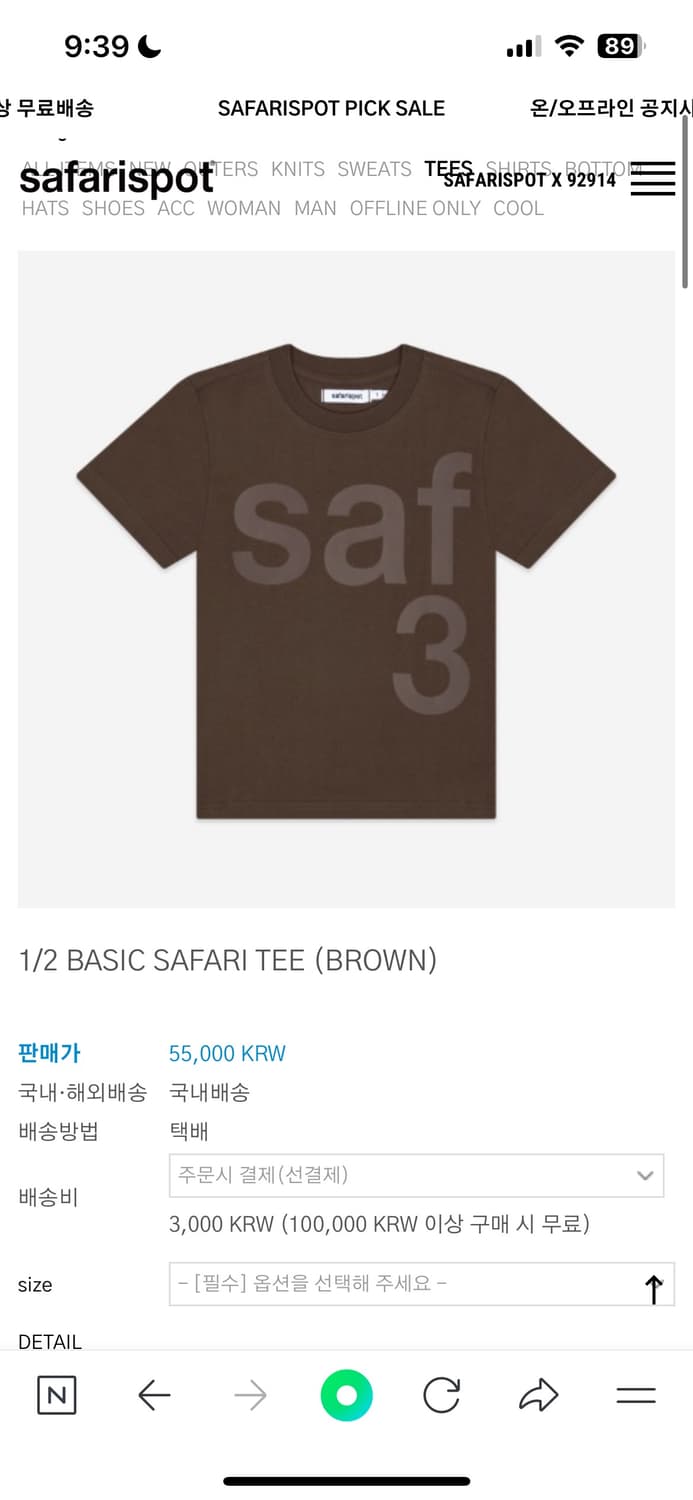Screen dimensions: 693x1500
Task: Tap the SAFARISPOT PICK SALE banner
Action: [x=331, y=108]
